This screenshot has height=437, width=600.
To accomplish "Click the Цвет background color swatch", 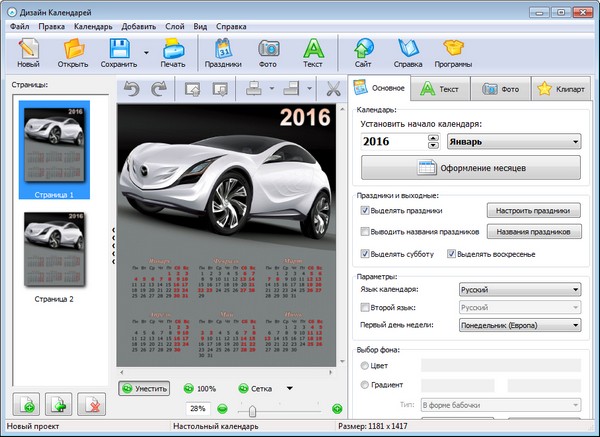I will click(x=501, y=365).
